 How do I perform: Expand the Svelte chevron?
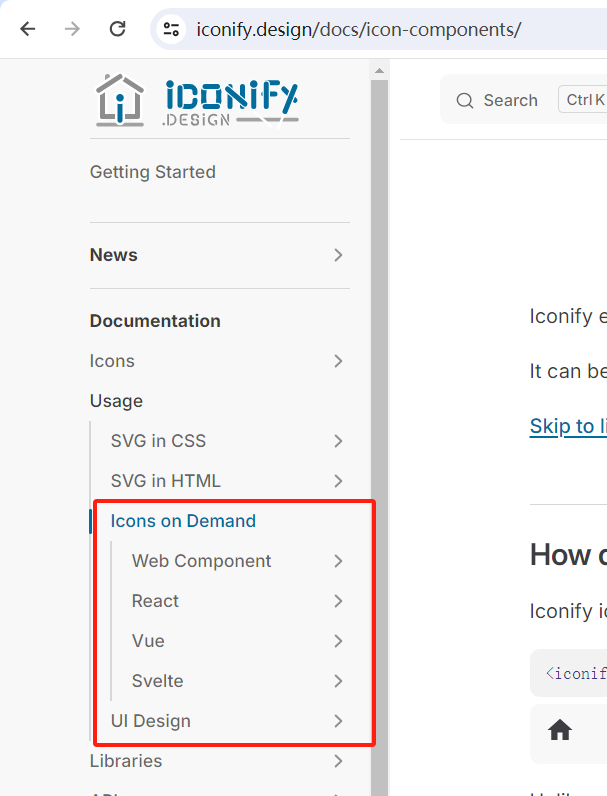click(339, 681)
